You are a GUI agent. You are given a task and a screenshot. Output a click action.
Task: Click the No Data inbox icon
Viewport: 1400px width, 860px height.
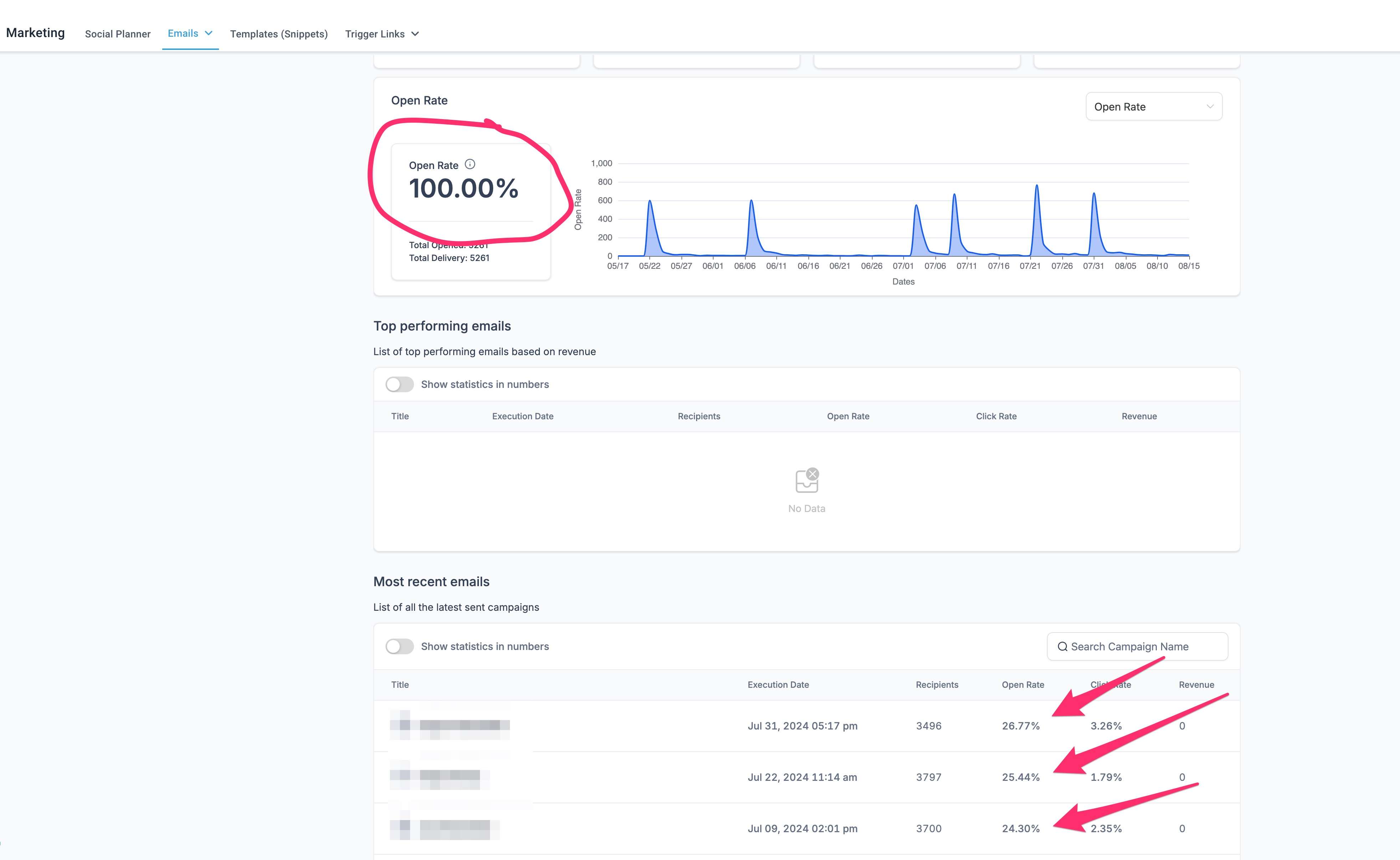click(x=807, y=481)
